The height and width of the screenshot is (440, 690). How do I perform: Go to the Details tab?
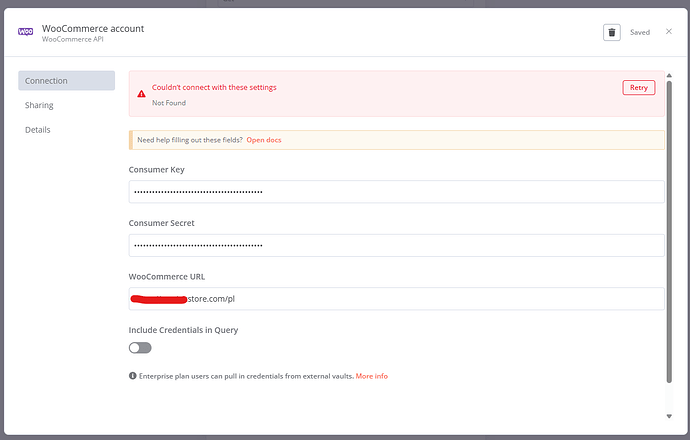(x=38, y=130)
